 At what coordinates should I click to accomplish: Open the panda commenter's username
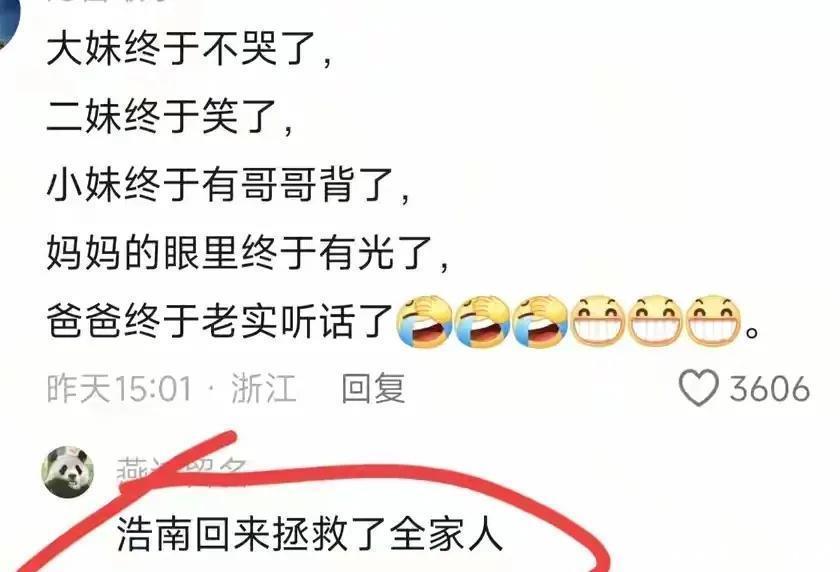182,471
